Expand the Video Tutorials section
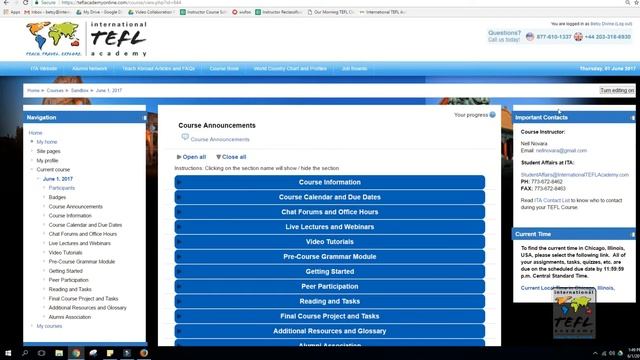This screenshot has width=640, height=360. click(x=330, y=242)
